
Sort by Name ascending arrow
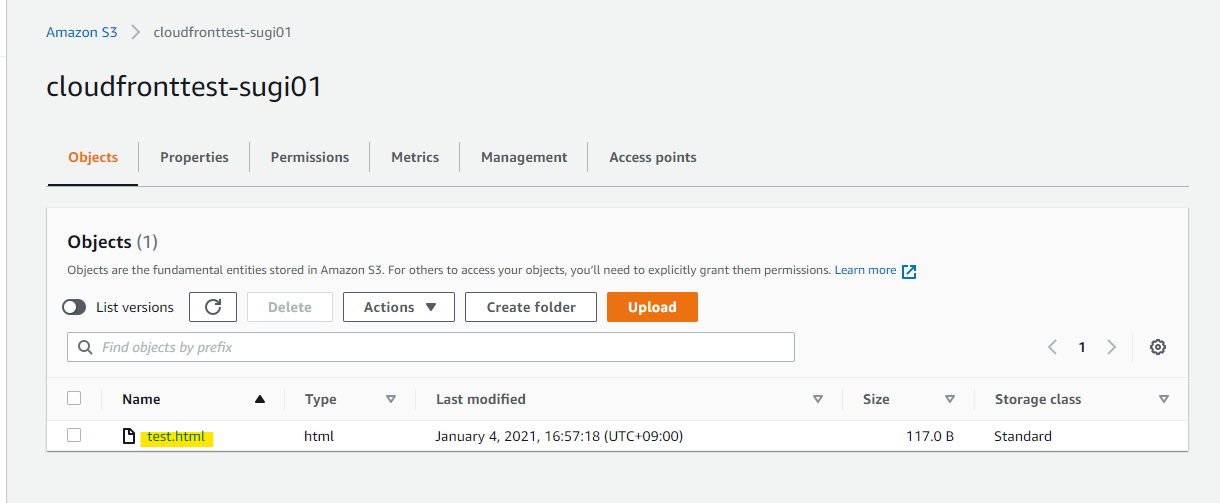tap(260, 399)
